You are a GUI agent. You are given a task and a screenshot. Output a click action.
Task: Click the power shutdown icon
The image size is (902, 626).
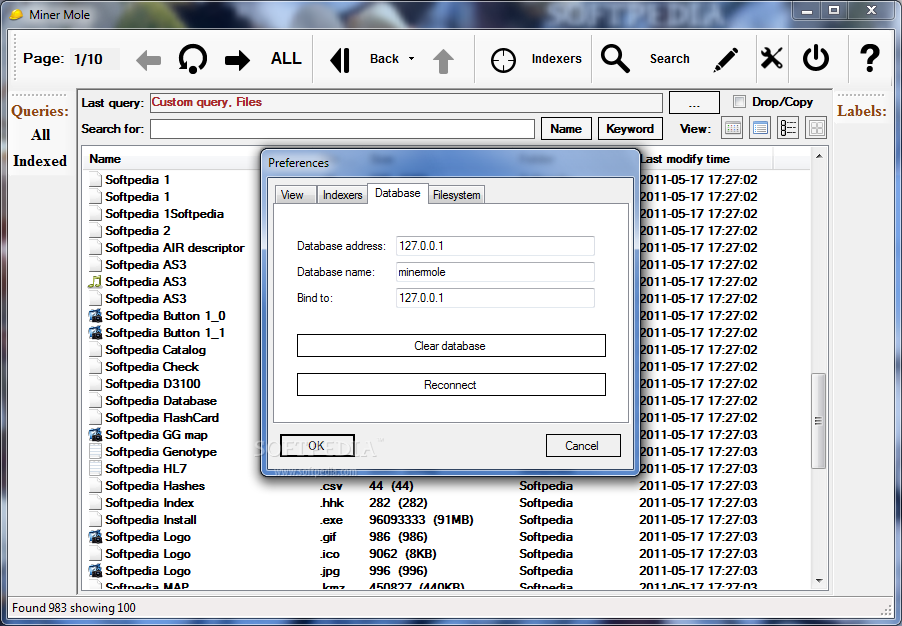tap(816, 59)
